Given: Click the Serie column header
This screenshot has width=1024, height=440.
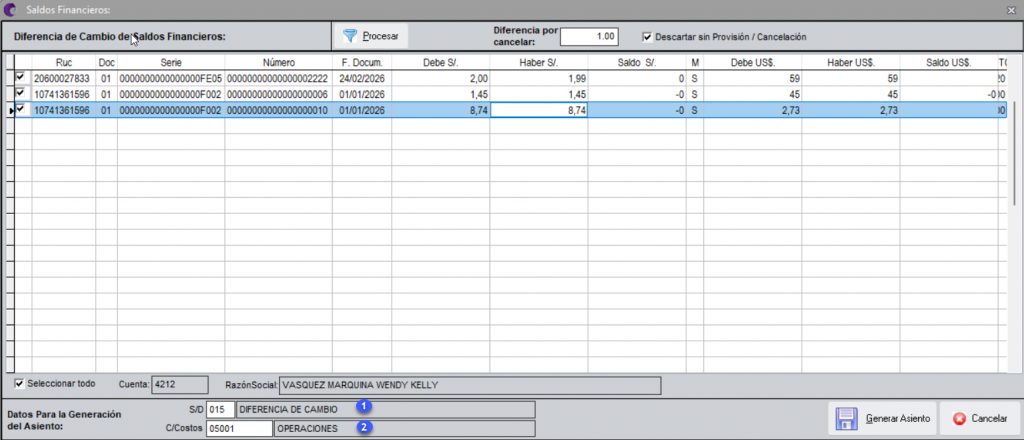Looking at the screenshot, I should coord(171,63).
